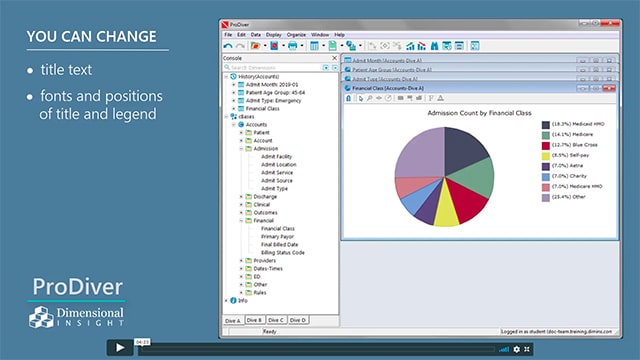
Task: Click the Print toolbar icon
Action: pos(293,46)
